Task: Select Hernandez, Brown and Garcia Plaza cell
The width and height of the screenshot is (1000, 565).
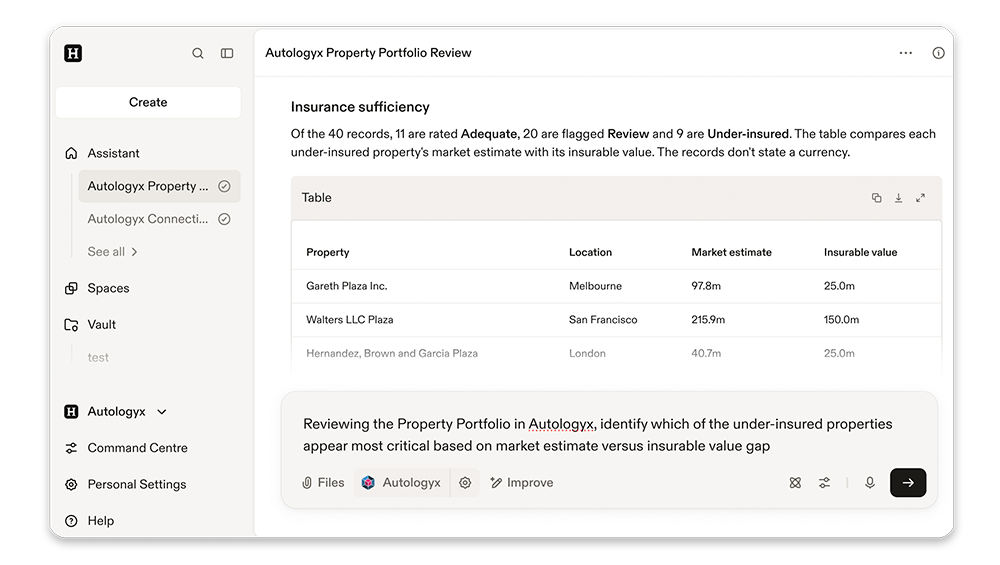Action: pos(392,353)
